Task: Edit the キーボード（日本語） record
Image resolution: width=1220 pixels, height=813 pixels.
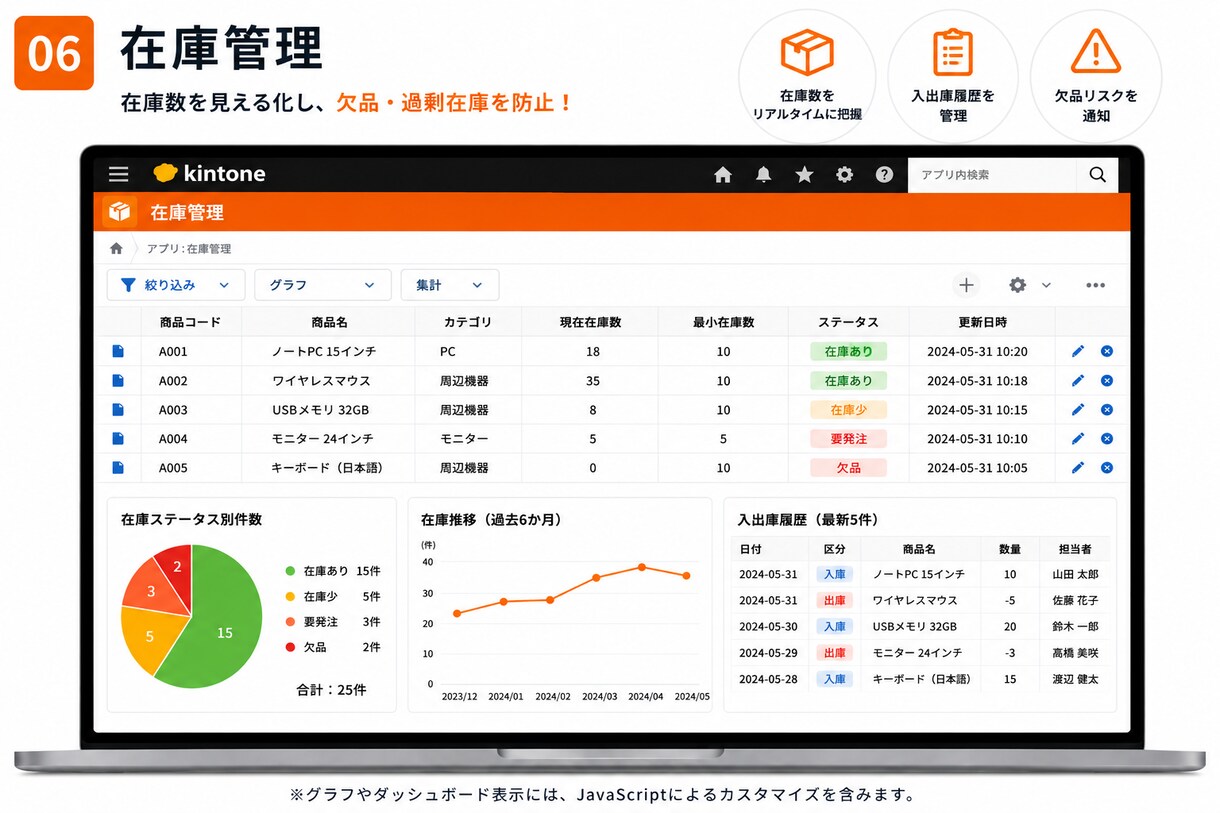Action: (x=1078, y=467)
